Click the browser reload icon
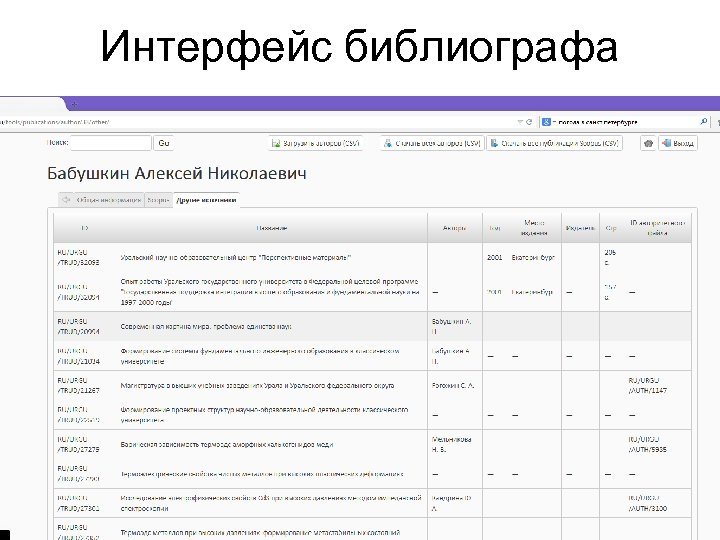Viewport: 720px width, 540px height. [x=529, y=122]
